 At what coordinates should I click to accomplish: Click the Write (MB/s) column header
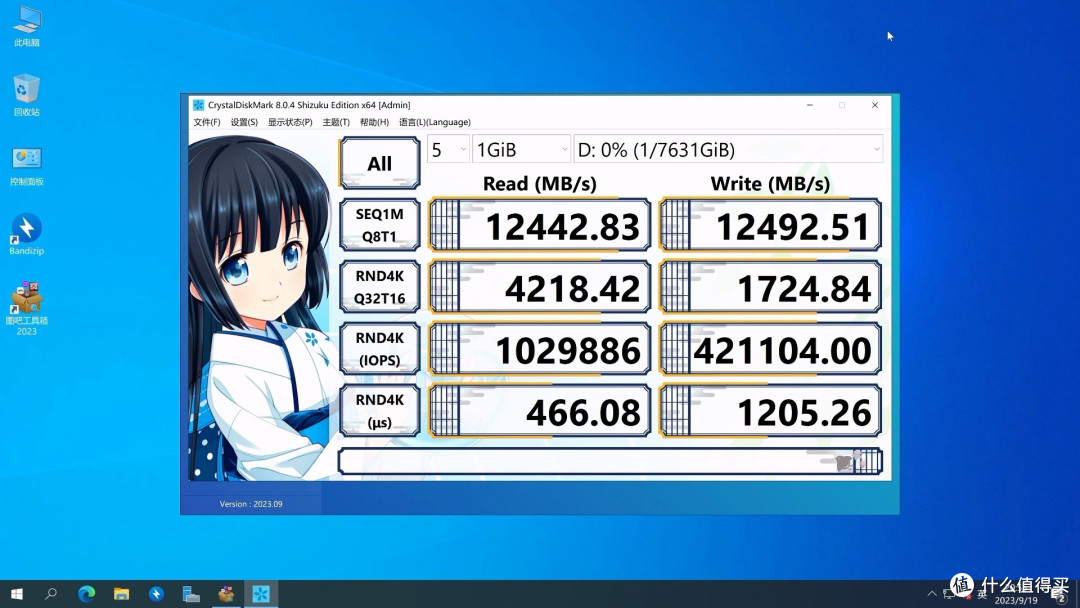tap(770, 184)
